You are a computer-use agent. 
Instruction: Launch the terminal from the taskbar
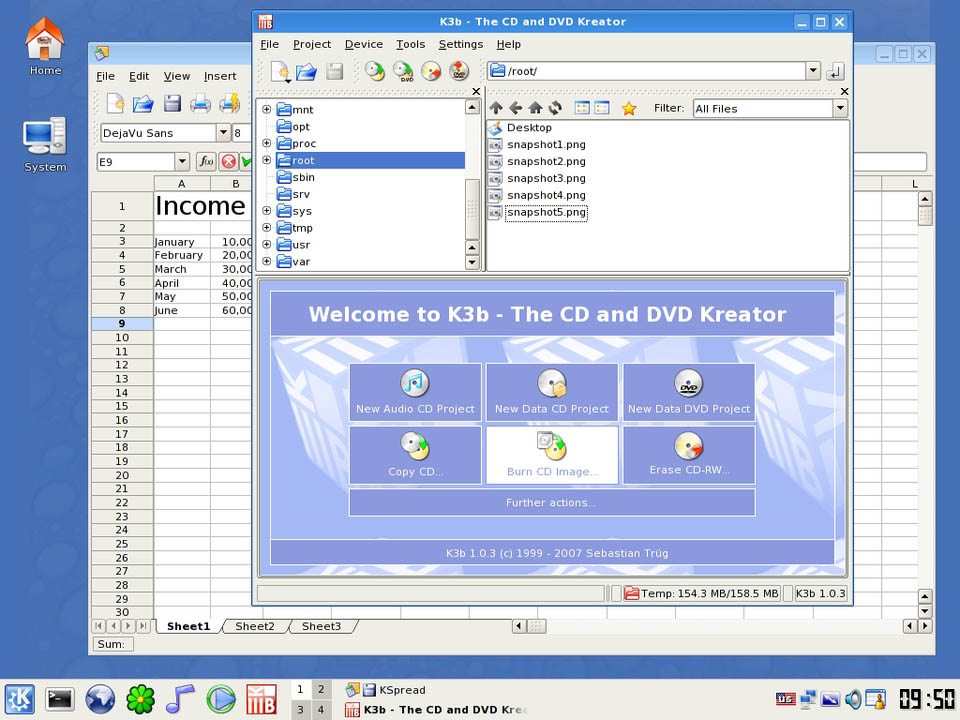point(60,699)
